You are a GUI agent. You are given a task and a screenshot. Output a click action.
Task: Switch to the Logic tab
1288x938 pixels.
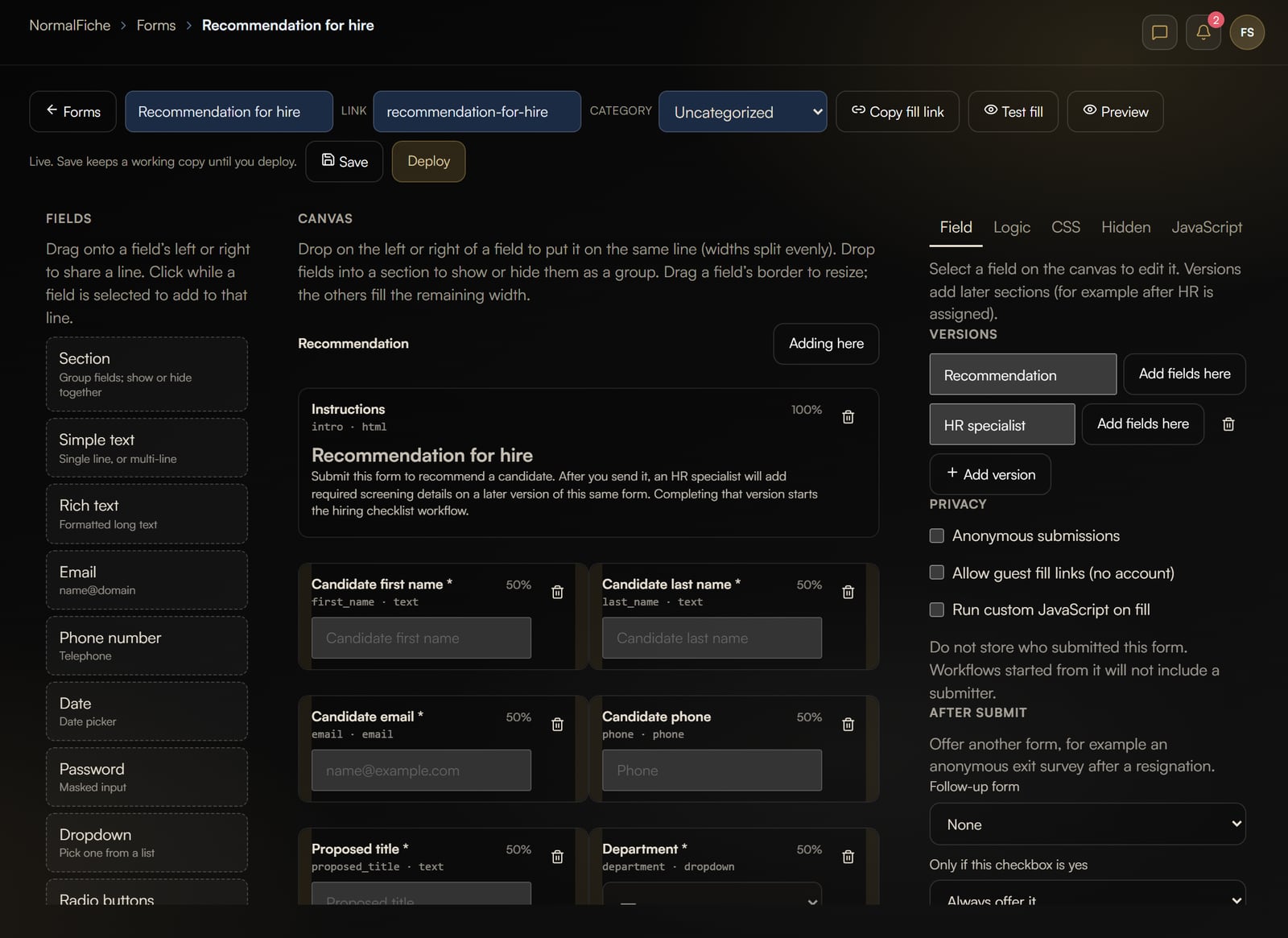pos(1011,227)
